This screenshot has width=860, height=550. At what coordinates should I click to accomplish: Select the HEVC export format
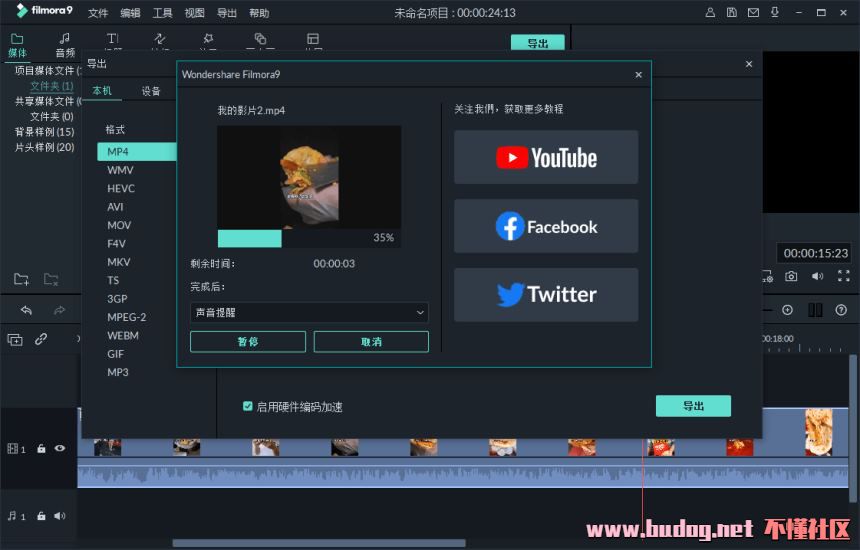tap(121, 188)
